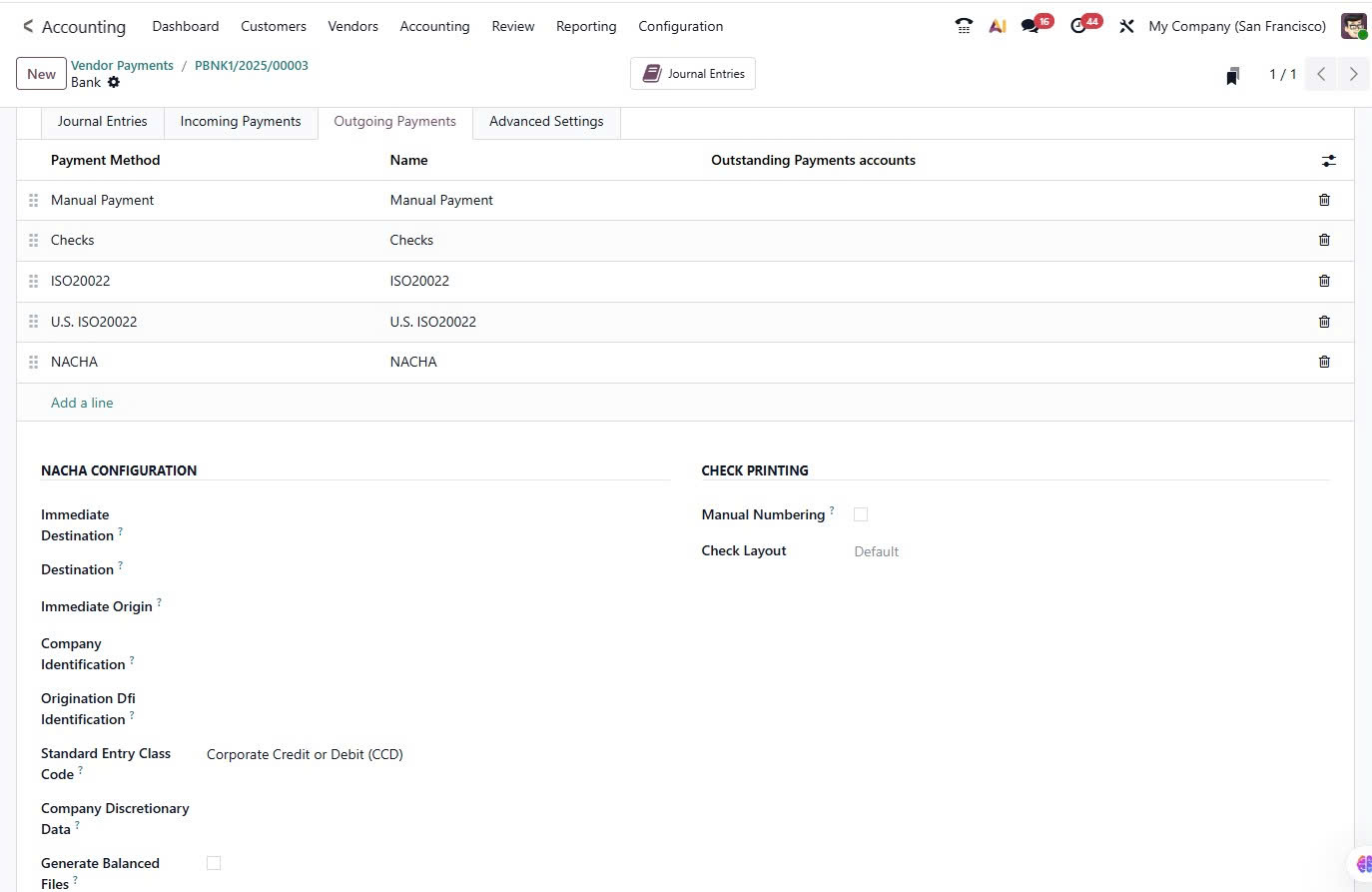Remove the NACHA payment method row
The height and width of the screenshot is (892, 1372).
1324,362
